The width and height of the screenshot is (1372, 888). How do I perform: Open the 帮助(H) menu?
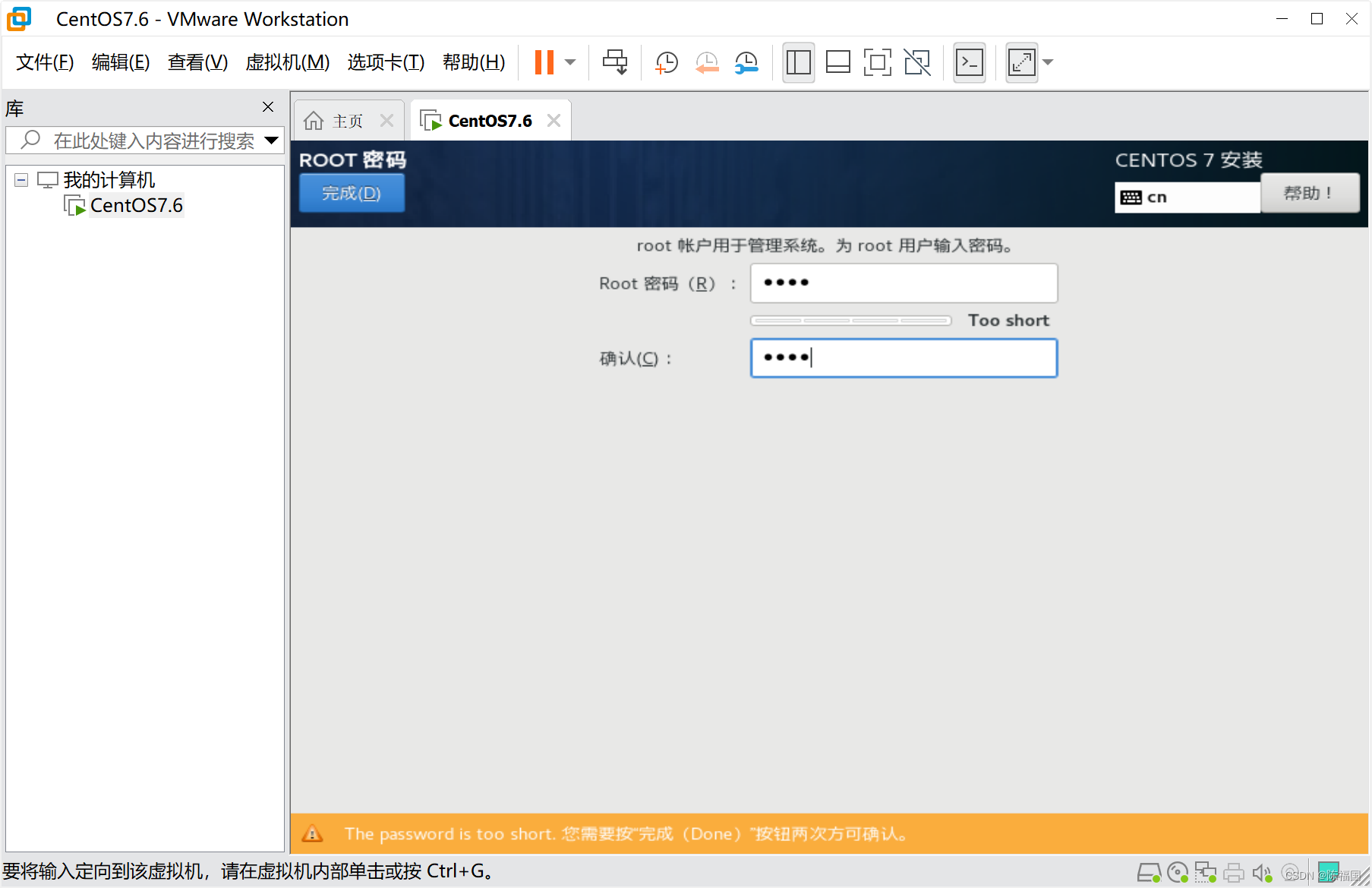tap(474, 62)
